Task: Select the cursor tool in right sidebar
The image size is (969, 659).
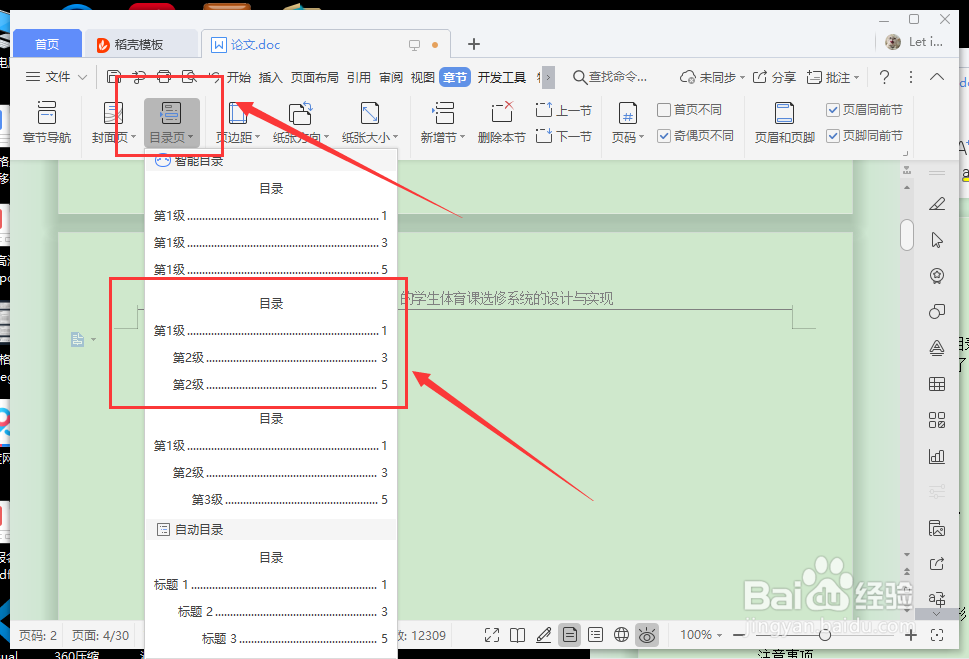Action: click(936, 239)
